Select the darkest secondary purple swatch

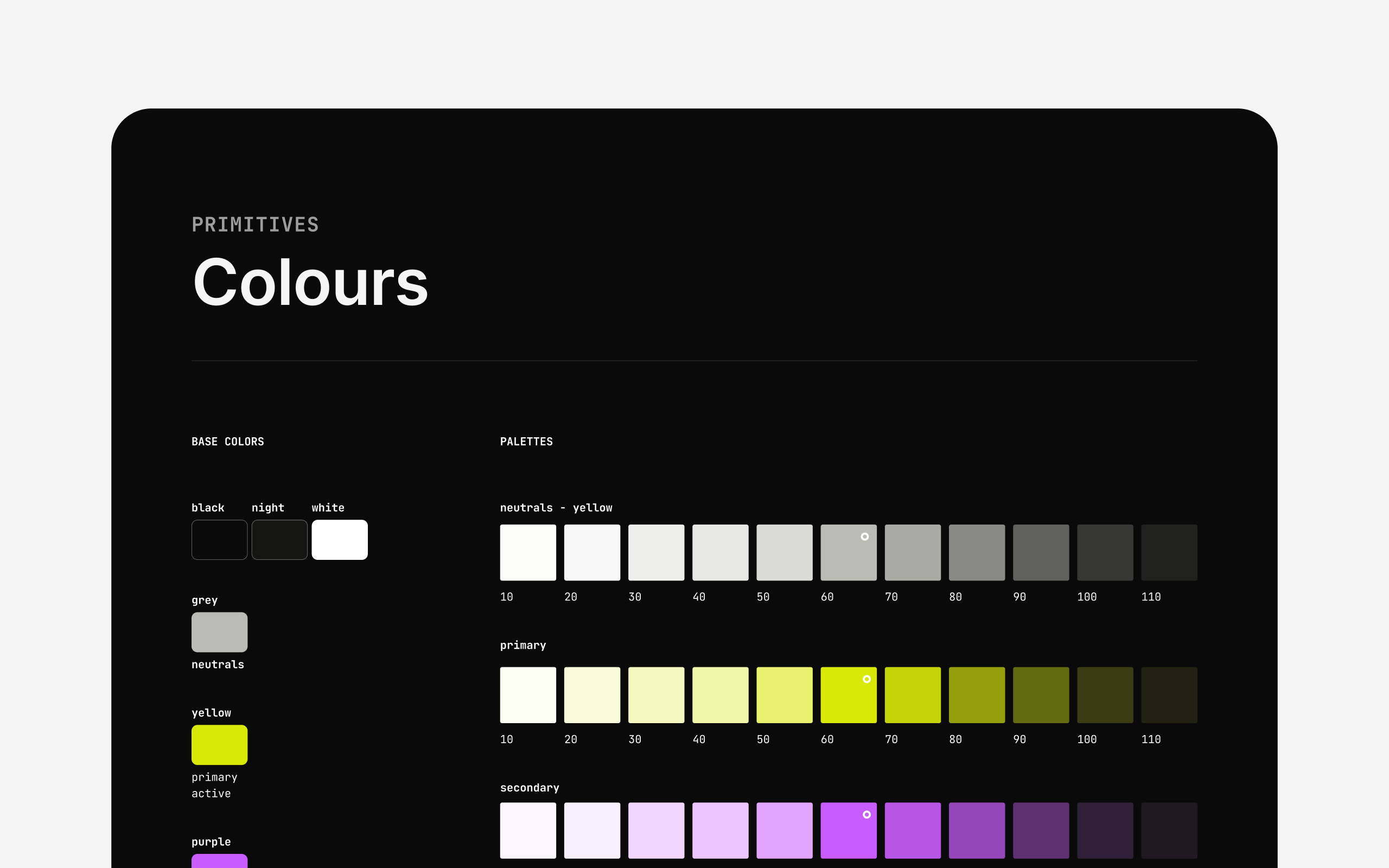pos(1170,830)
